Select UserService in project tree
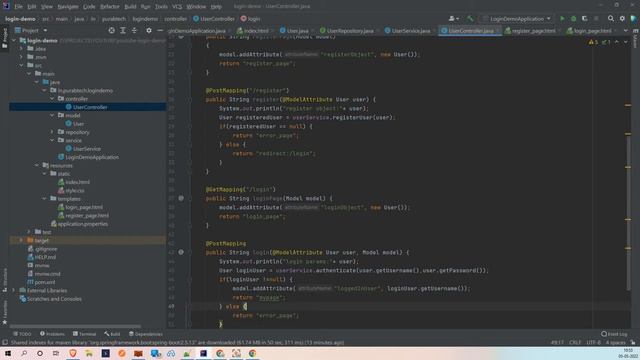 [x=87, y=149]
